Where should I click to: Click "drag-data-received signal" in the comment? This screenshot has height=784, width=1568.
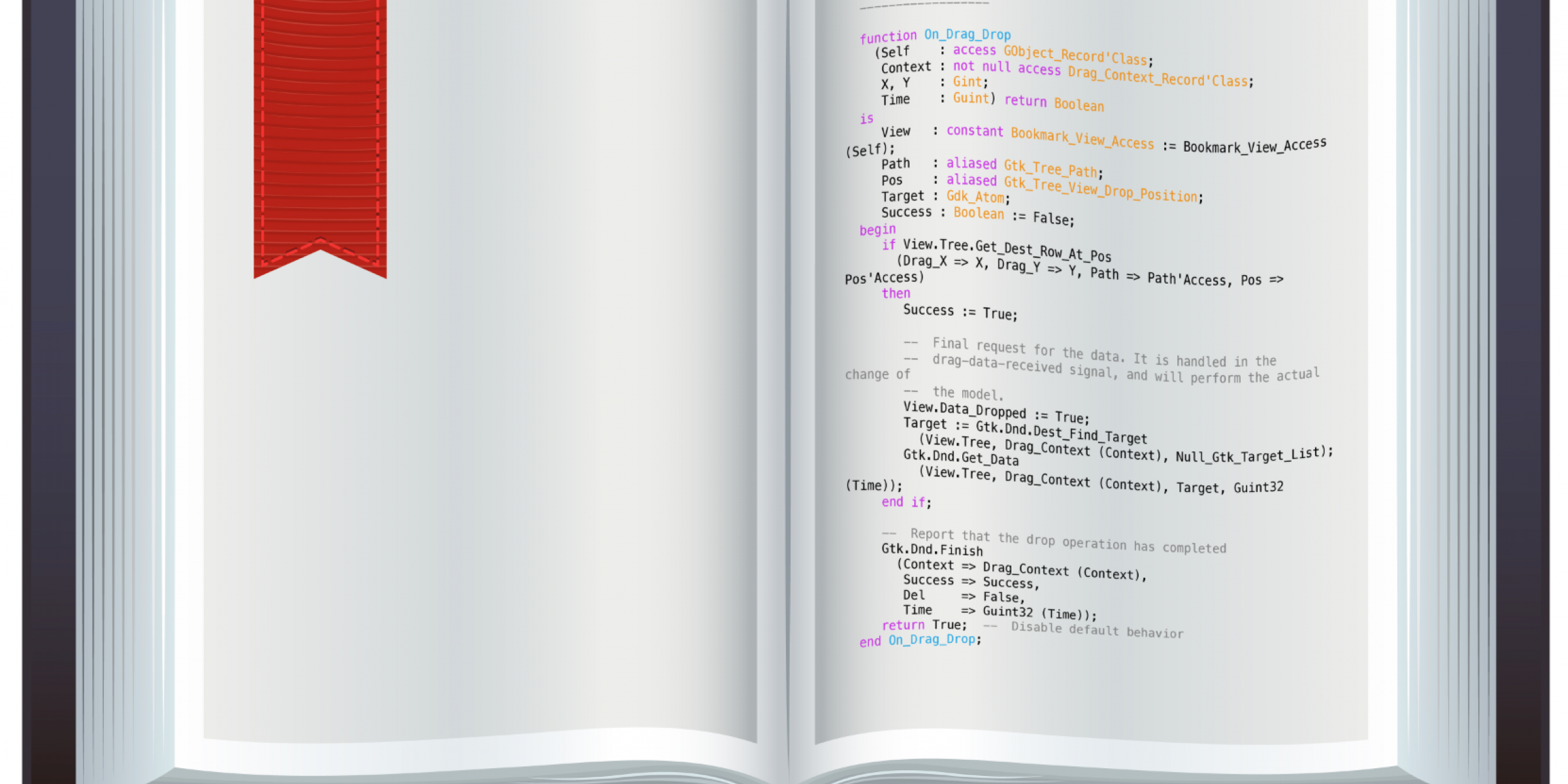click(x=1022, y=366)
